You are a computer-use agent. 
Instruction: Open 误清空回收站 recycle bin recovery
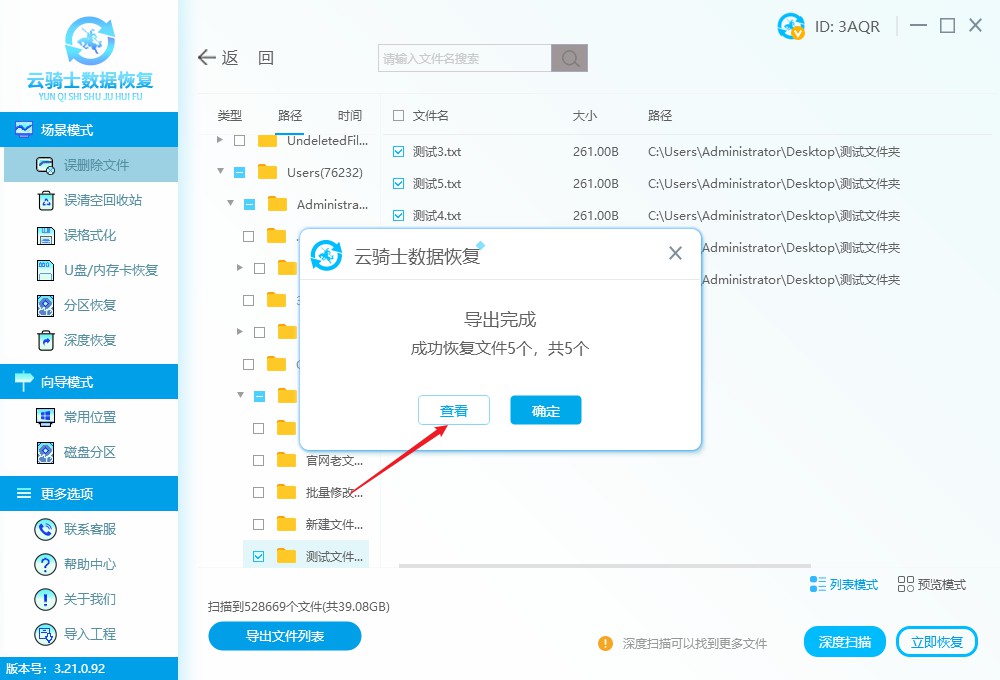click(45, 200)
